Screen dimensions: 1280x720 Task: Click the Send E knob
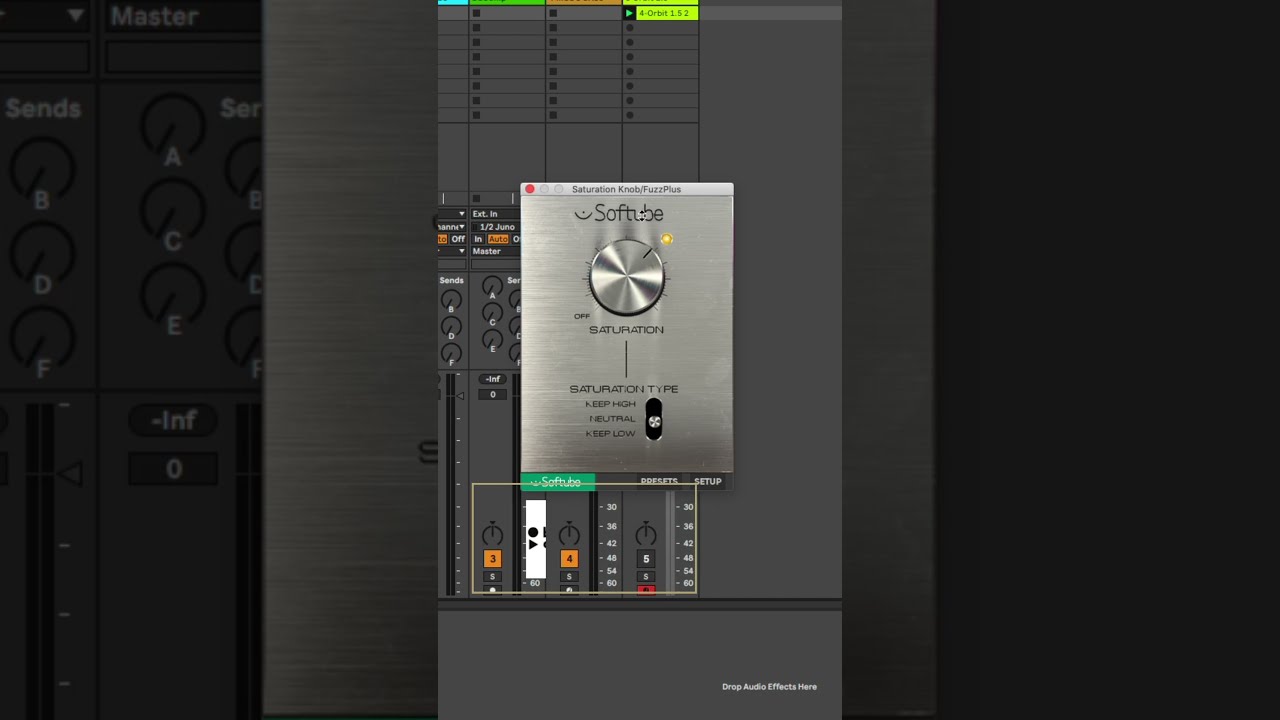[492, 342]
